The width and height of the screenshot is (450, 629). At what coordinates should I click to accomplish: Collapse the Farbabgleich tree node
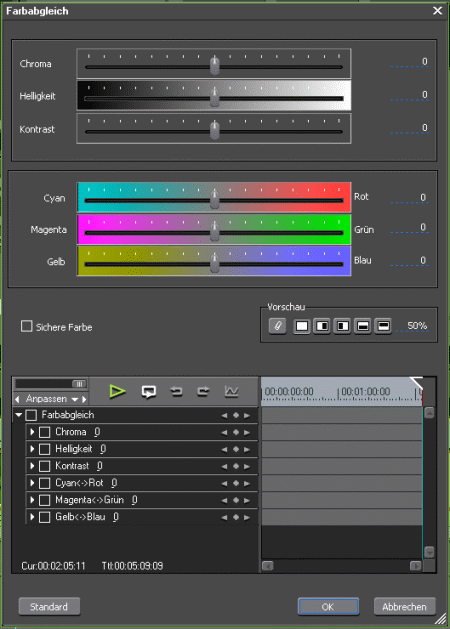pos(18,415)
